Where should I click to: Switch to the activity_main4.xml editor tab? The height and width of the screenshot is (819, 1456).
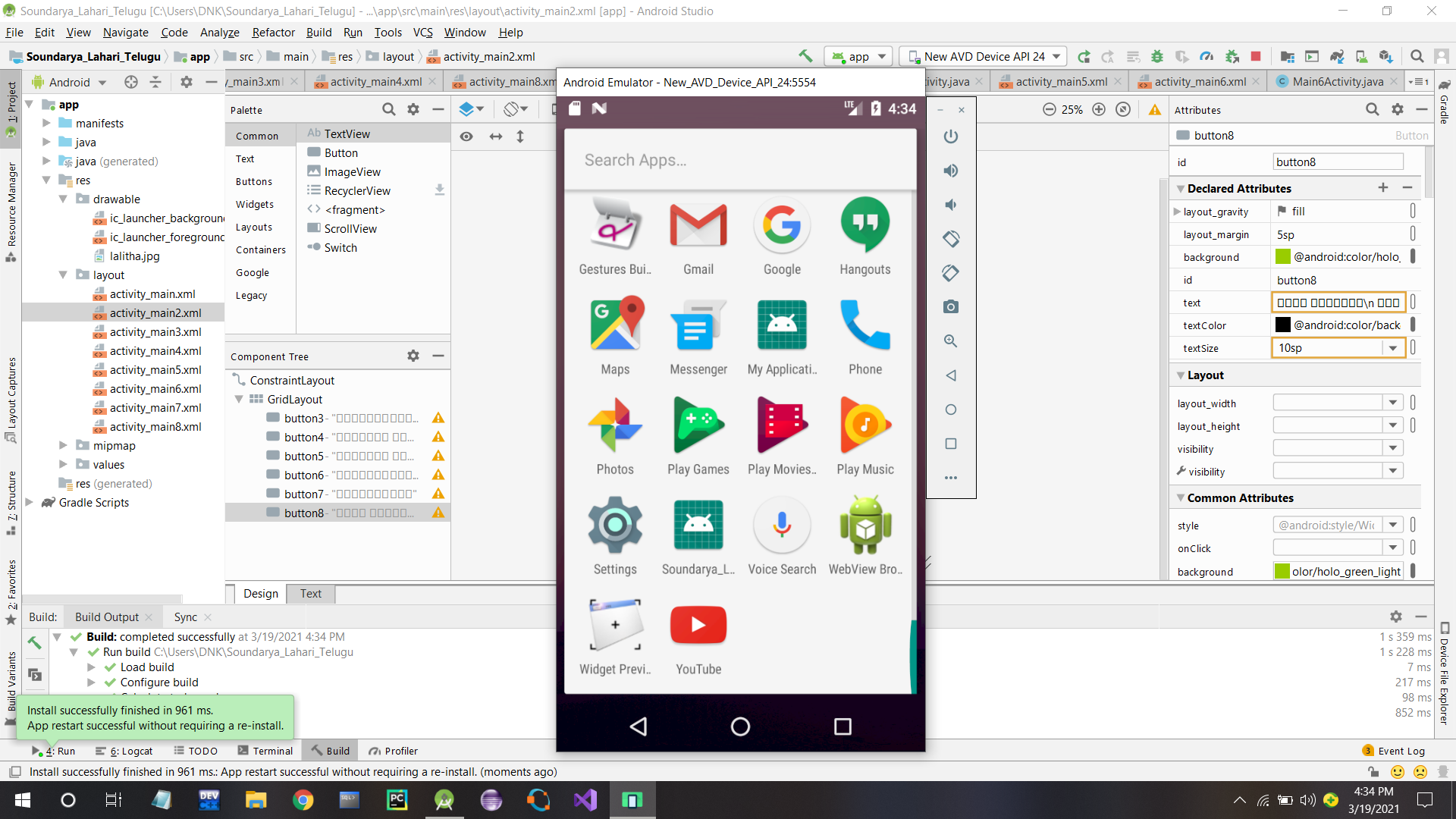375,81
